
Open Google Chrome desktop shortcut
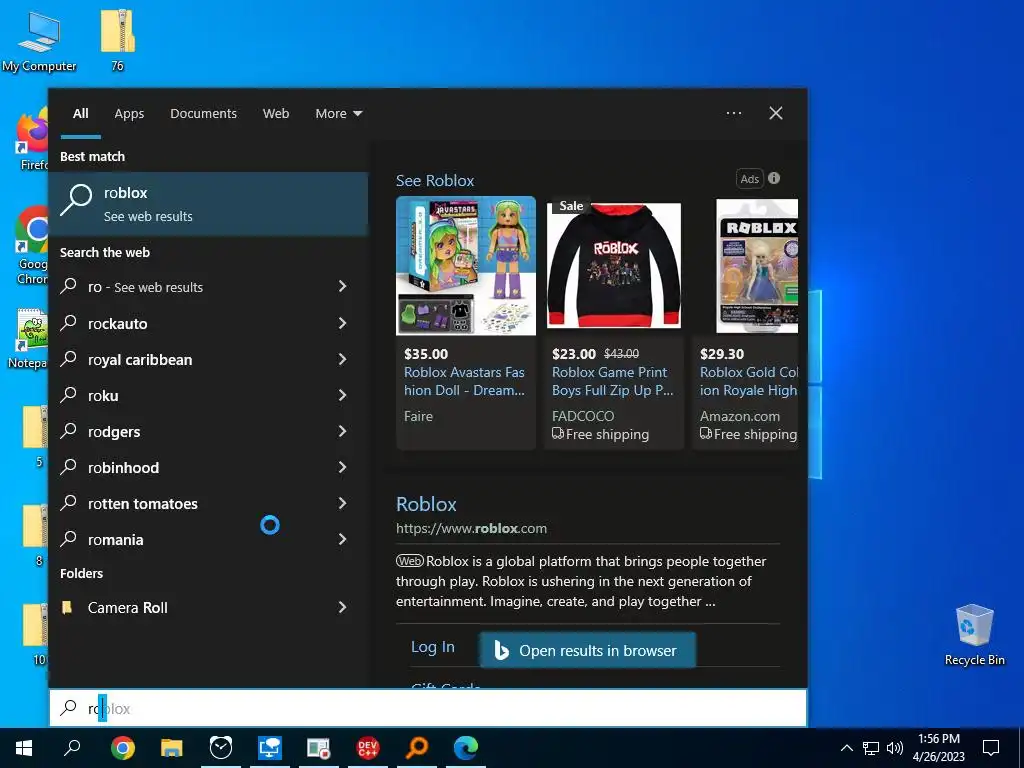[32, 246]
